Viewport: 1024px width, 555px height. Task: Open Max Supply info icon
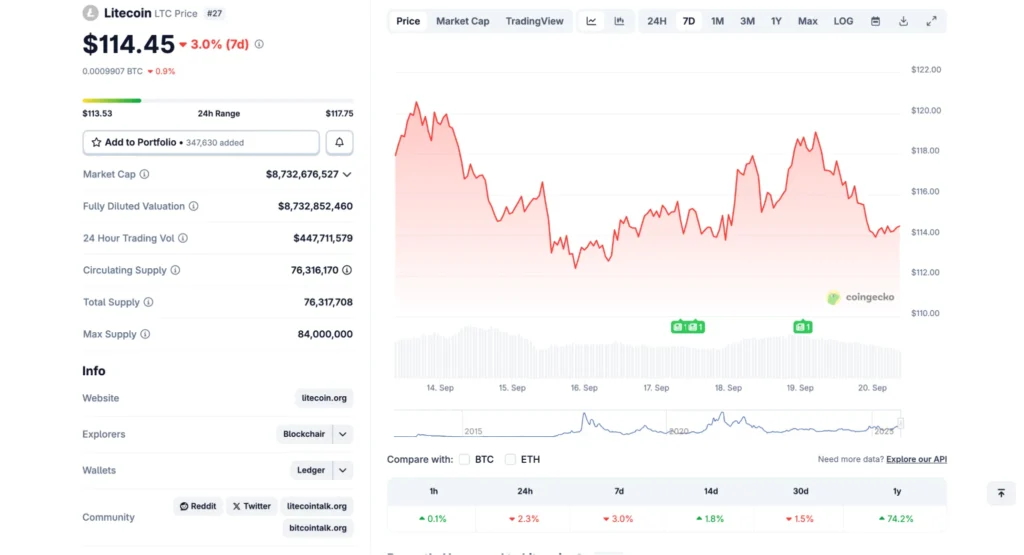(x=145, y=334)
